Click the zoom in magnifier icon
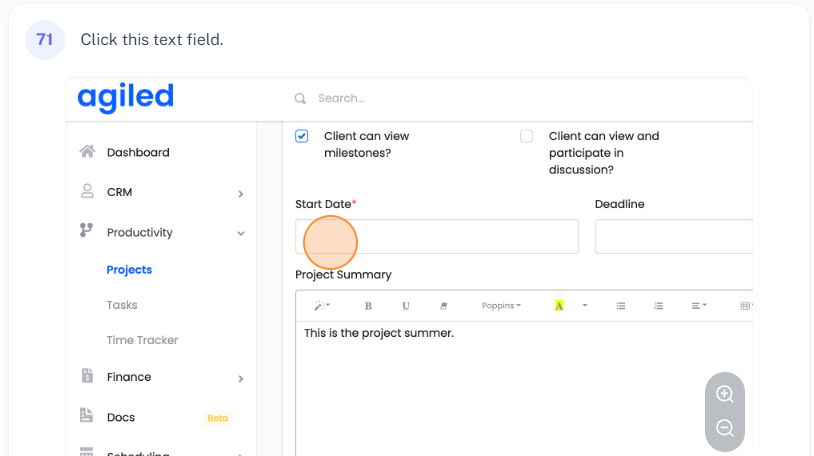Viewport: 814px width, 456px height. (725, 394)
